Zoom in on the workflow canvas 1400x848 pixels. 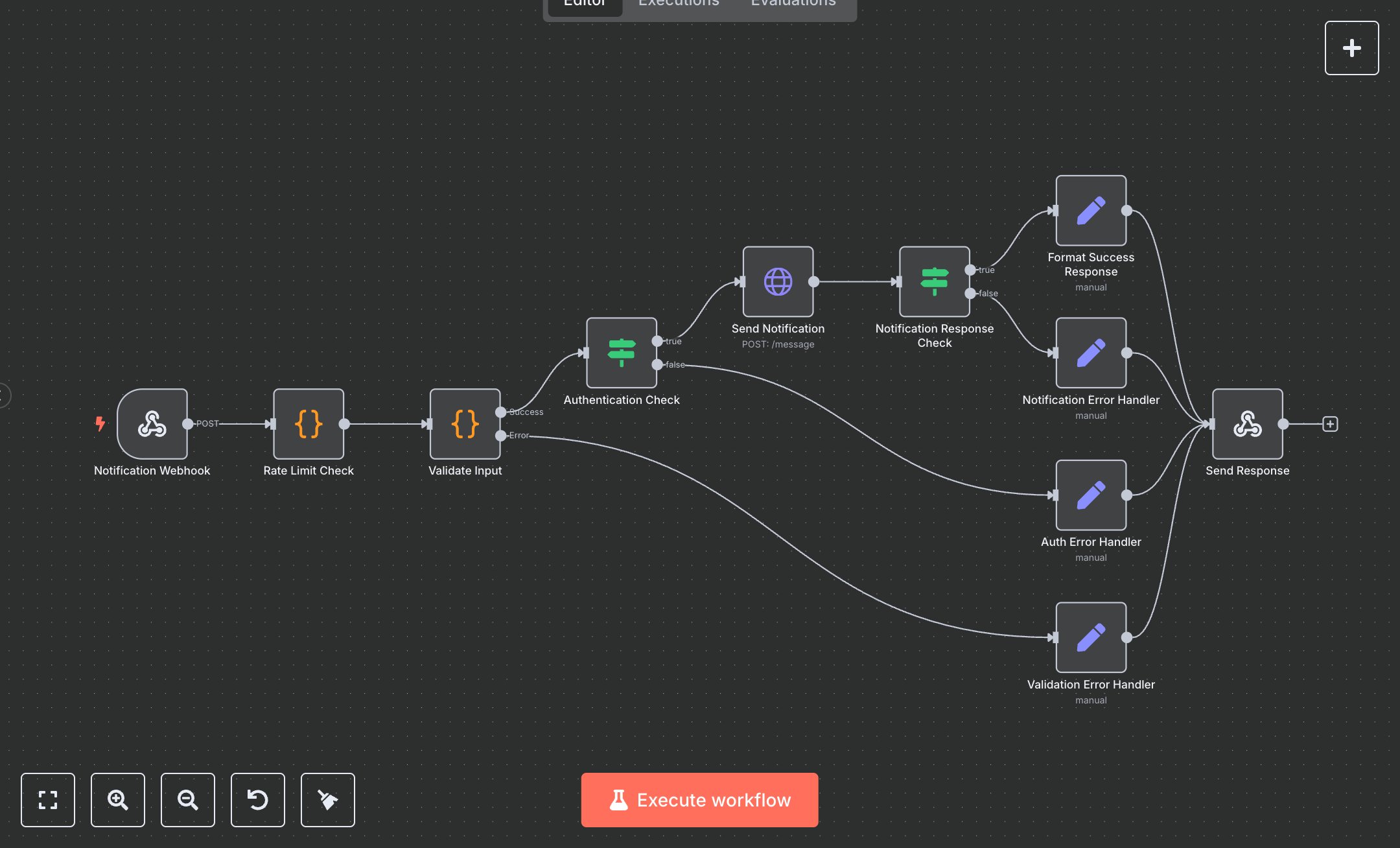[x=118, y=800]
